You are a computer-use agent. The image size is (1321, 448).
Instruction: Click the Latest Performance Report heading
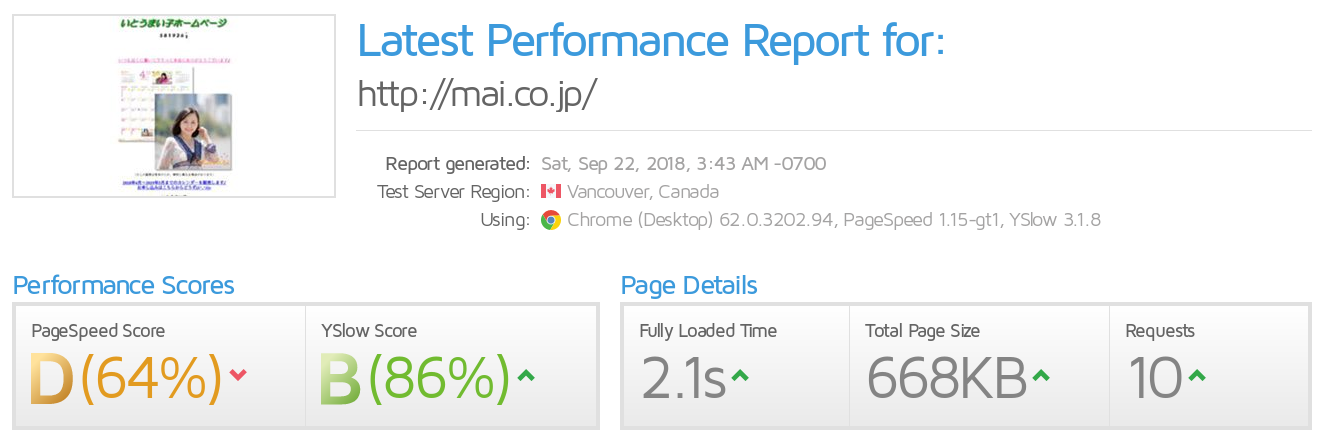(x=651, y=41)
